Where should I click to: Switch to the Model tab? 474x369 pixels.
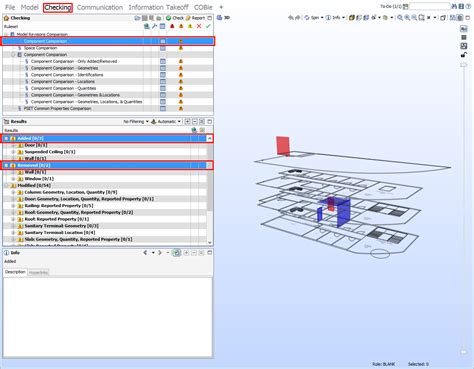30,7
